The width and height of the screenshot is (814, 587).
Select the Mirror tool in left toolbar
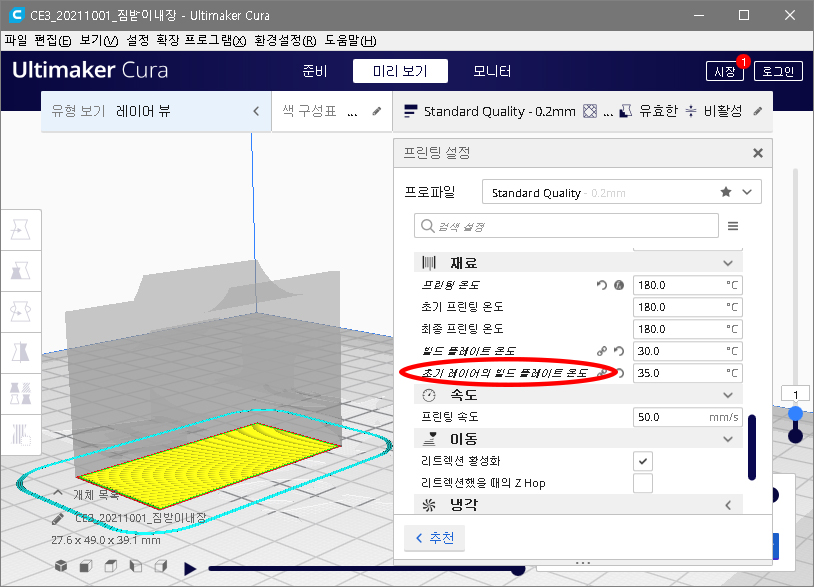[x=21, y=352]
